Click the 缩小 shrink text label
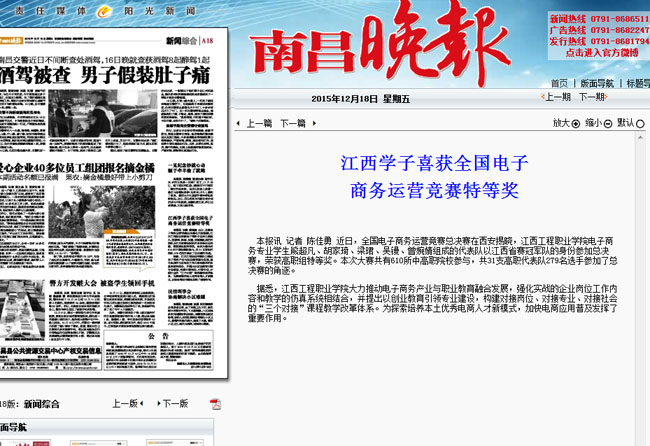This screenshot has height=446, width=650. point(594,123)
